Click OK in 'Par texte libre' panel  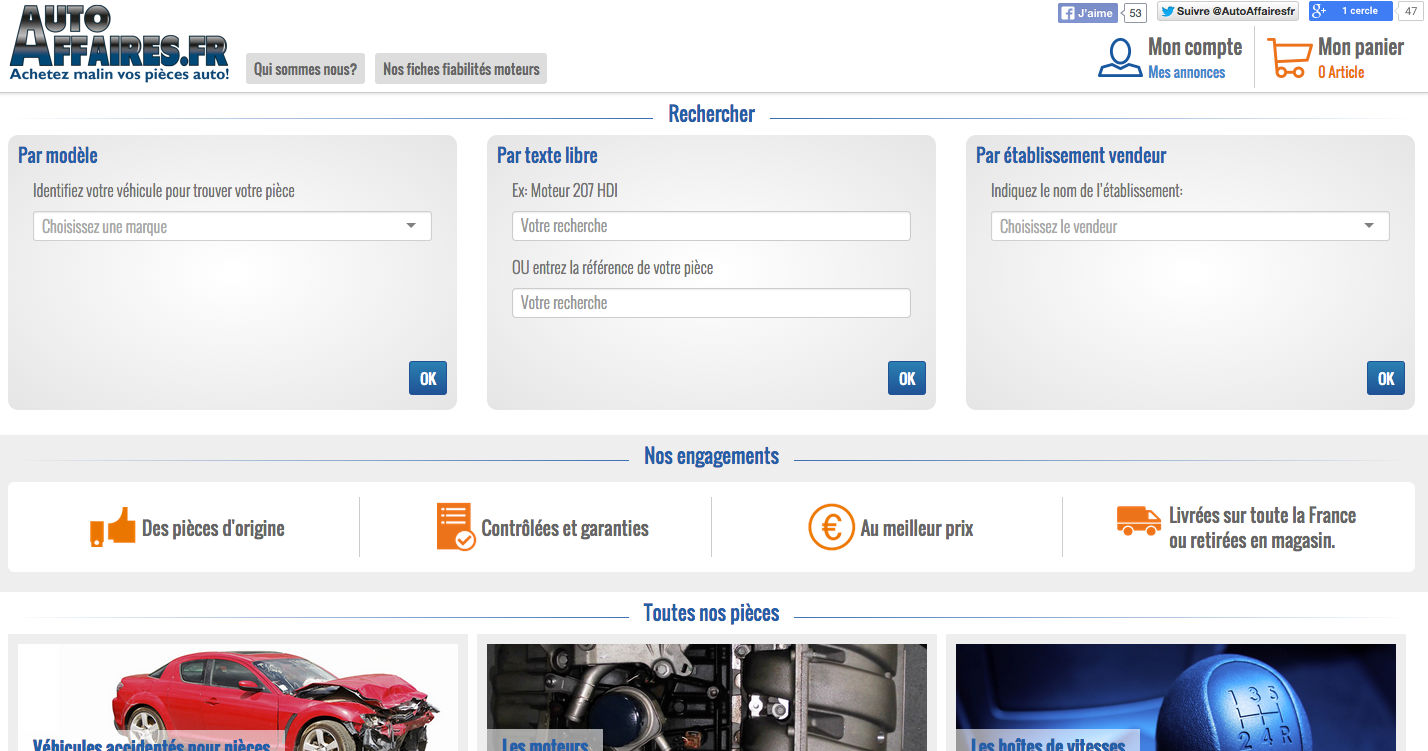(x=907, y=378)
